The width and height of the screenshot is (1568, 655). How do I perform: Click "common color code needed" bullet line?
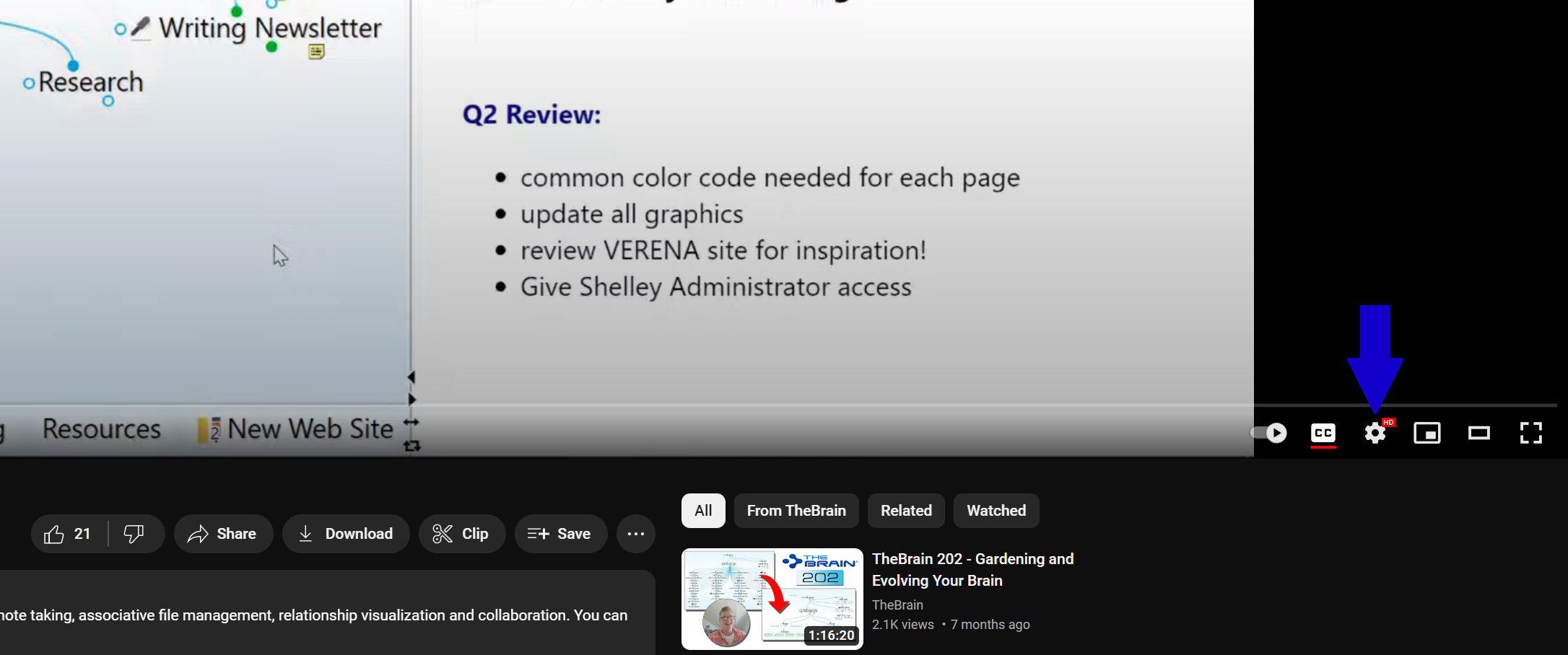click(770, 177)
